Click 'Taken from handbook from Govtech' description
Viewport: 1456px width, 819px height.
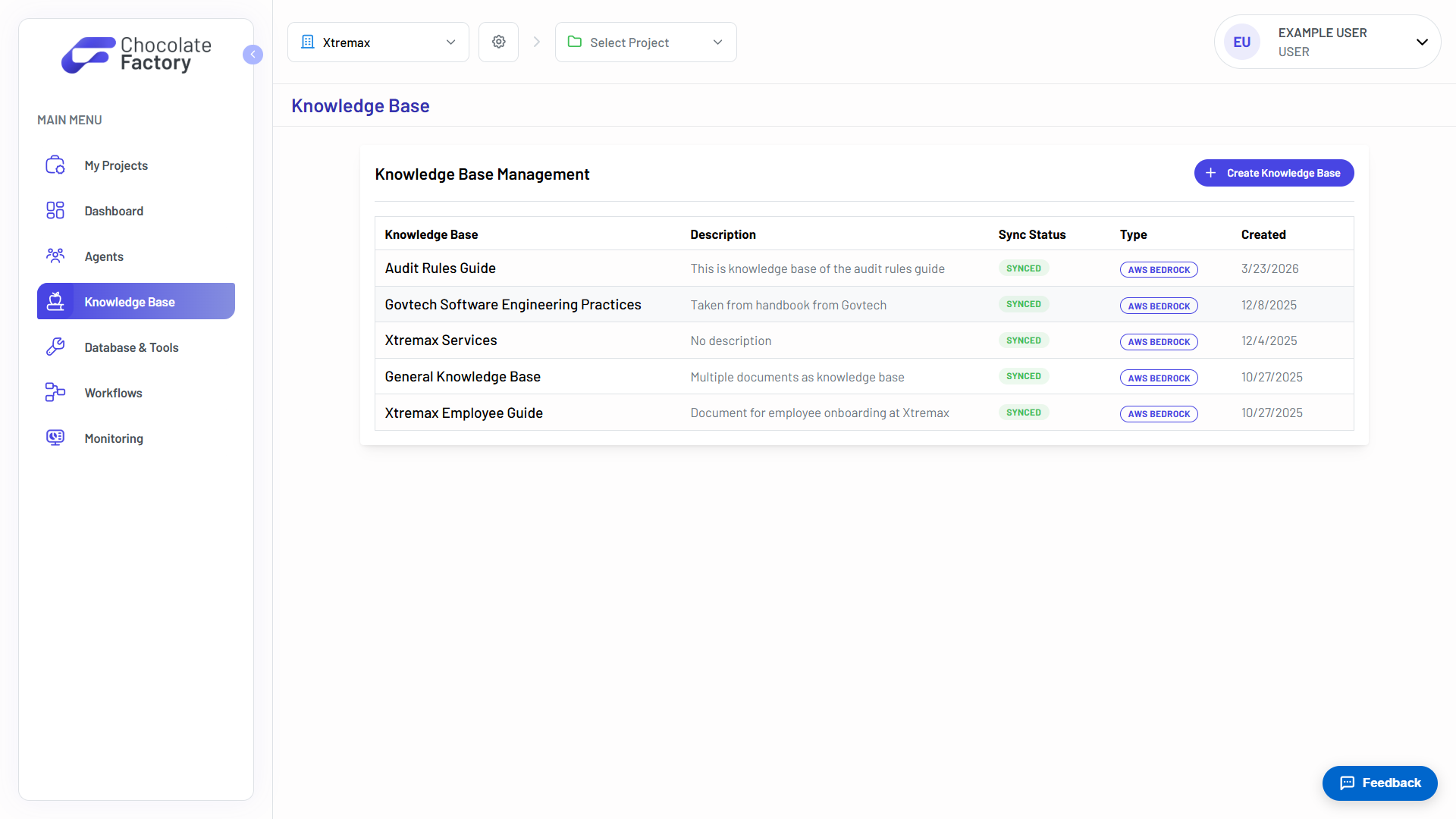(x=788, y=305)
